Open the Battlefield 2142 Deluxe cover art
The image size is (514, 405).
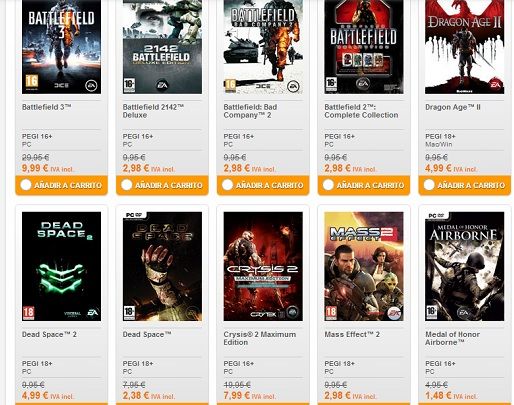162,47
